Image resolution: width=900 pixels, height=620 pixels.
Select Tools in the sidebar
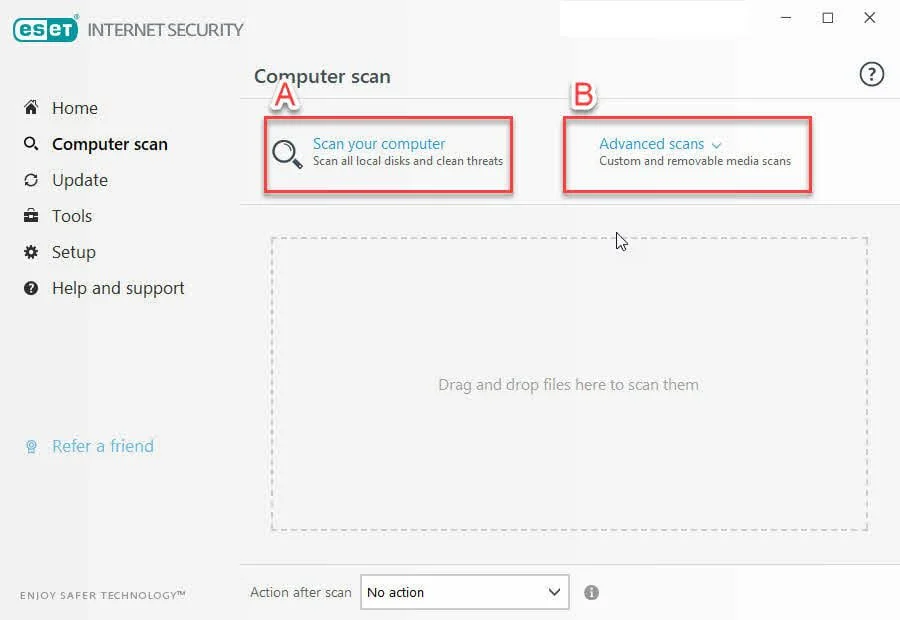[72, 216]
